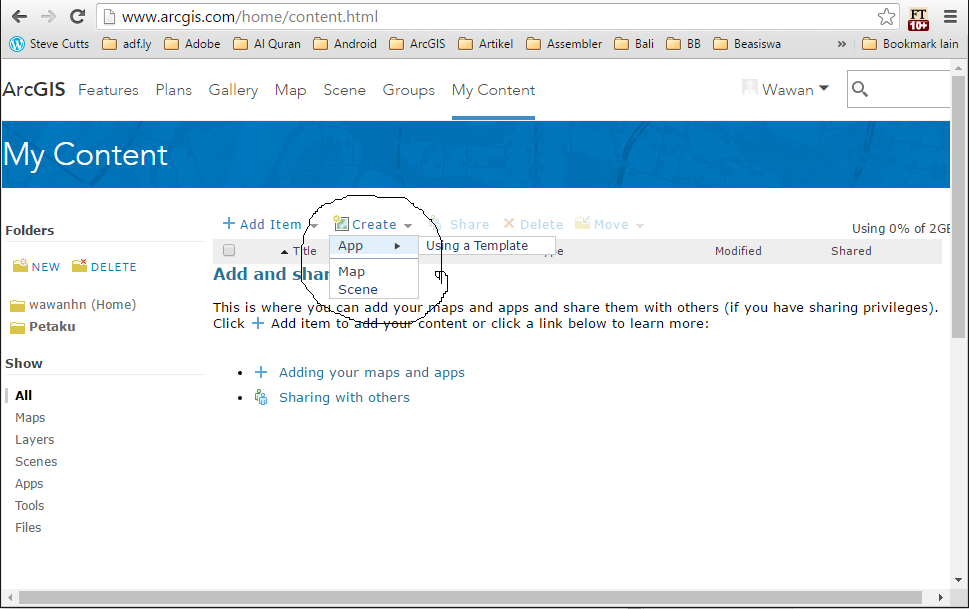Open the Beasiswa bookmark folder
Screen dimensions: 969x609
click(x=747, y=44)
